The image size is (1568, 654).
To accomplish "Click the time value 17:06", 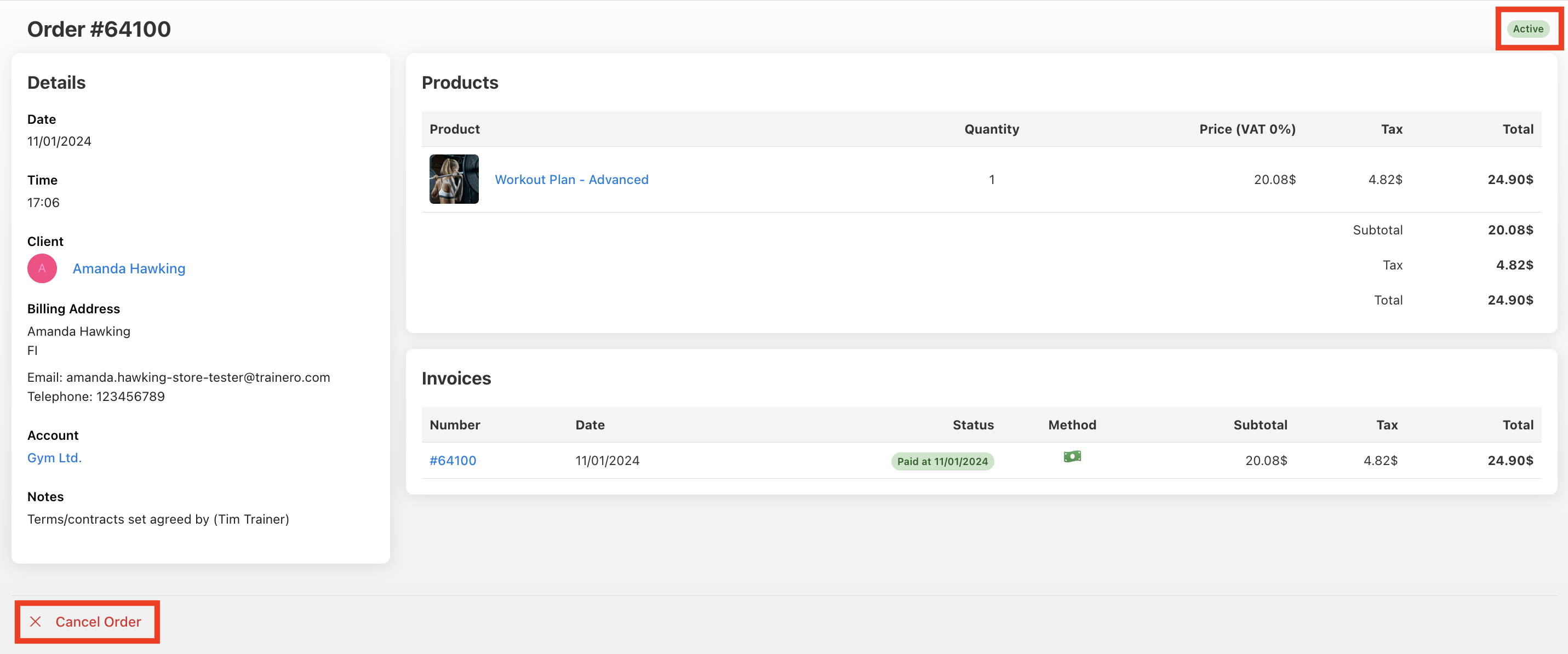I will (43, 203).
